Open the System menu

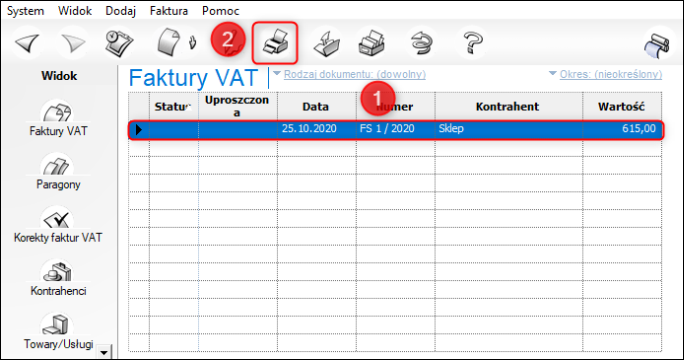point(25,10)
